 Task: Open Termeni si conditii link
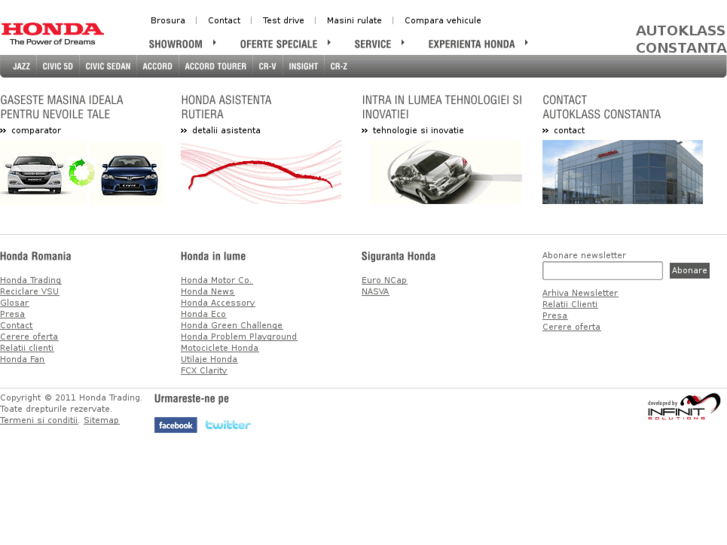pyautogui.click(x=39, y=420)
